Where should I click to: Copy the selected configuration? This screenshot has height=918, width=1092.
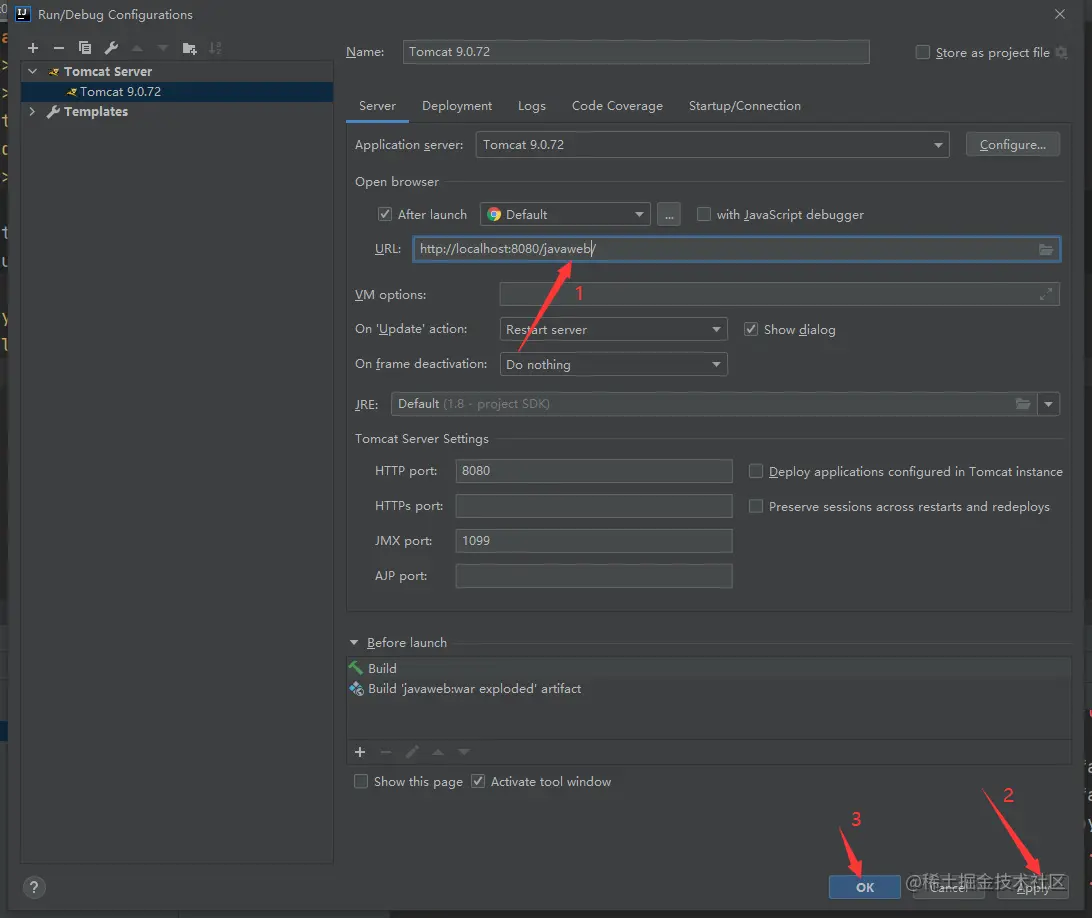(x=85, y=48)
